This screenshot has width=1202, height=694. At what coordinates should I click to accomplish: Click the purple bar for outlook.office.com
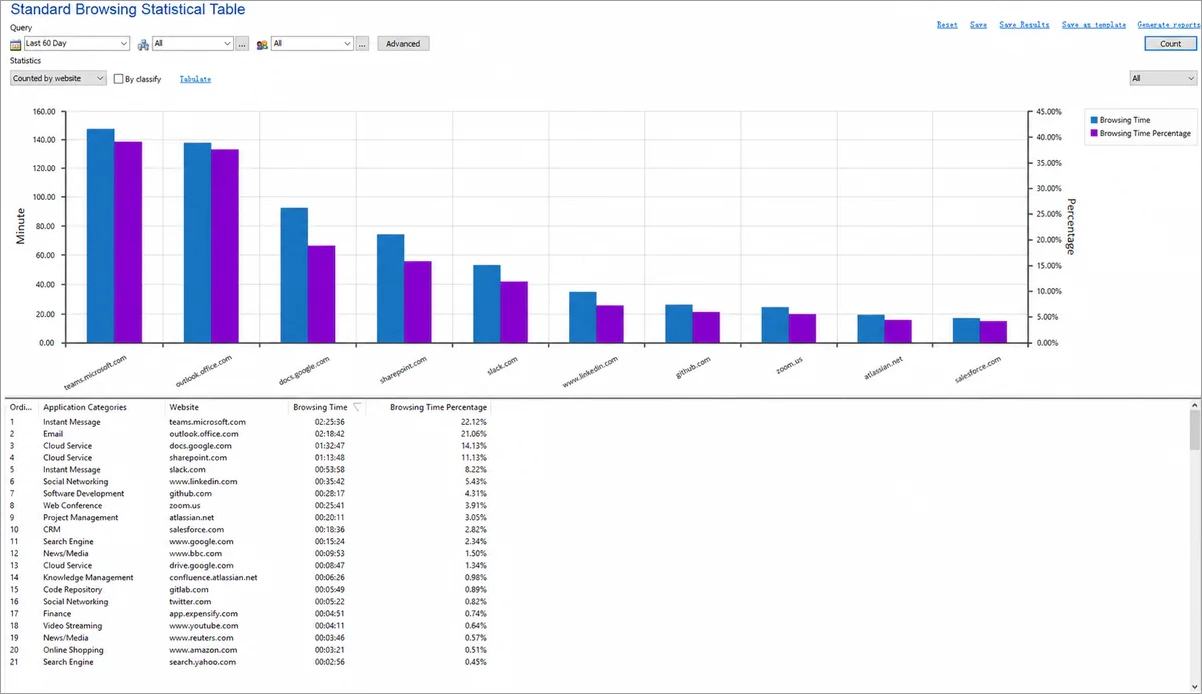point(225,246)
